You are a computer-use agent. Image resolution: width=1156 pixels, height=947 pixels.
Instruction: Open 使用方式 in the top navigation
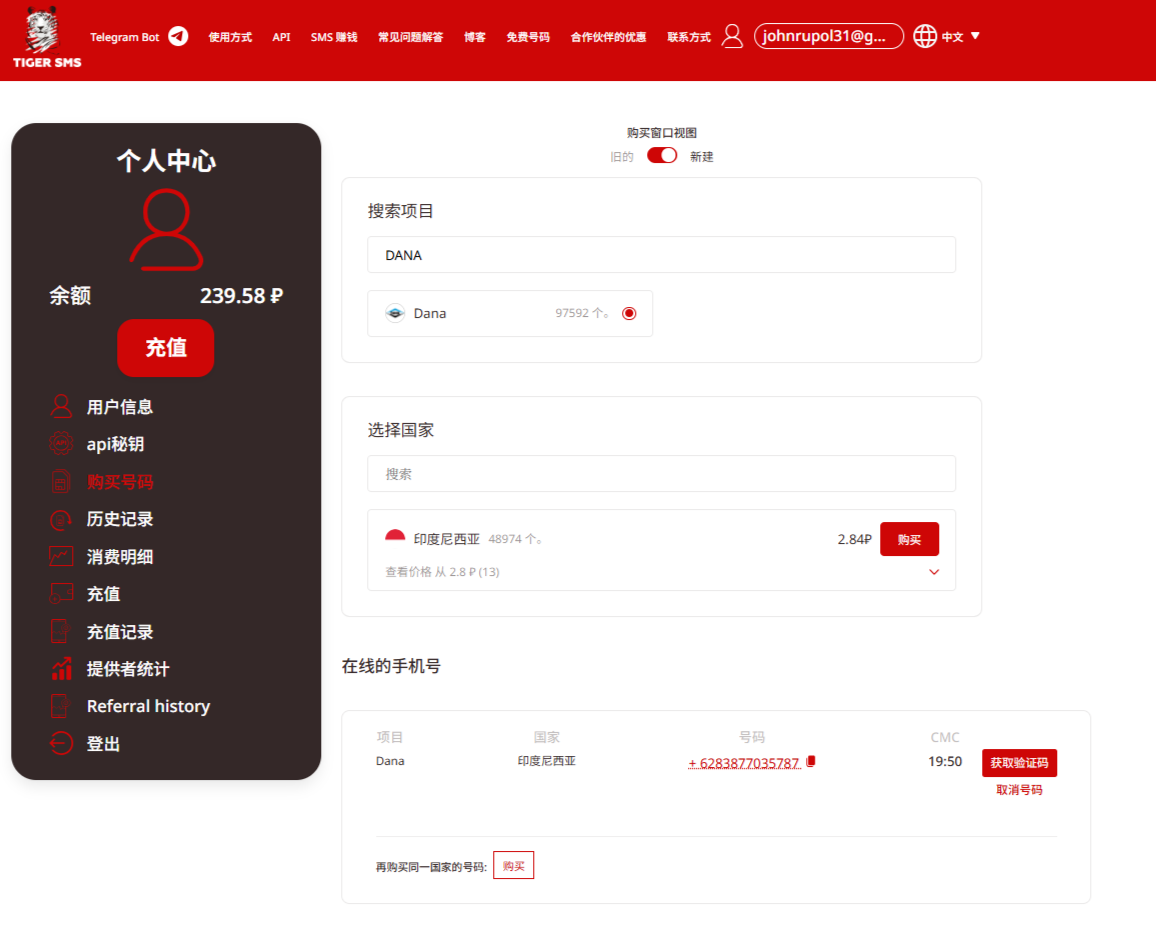pyautogui.click(x=230, y=37)
